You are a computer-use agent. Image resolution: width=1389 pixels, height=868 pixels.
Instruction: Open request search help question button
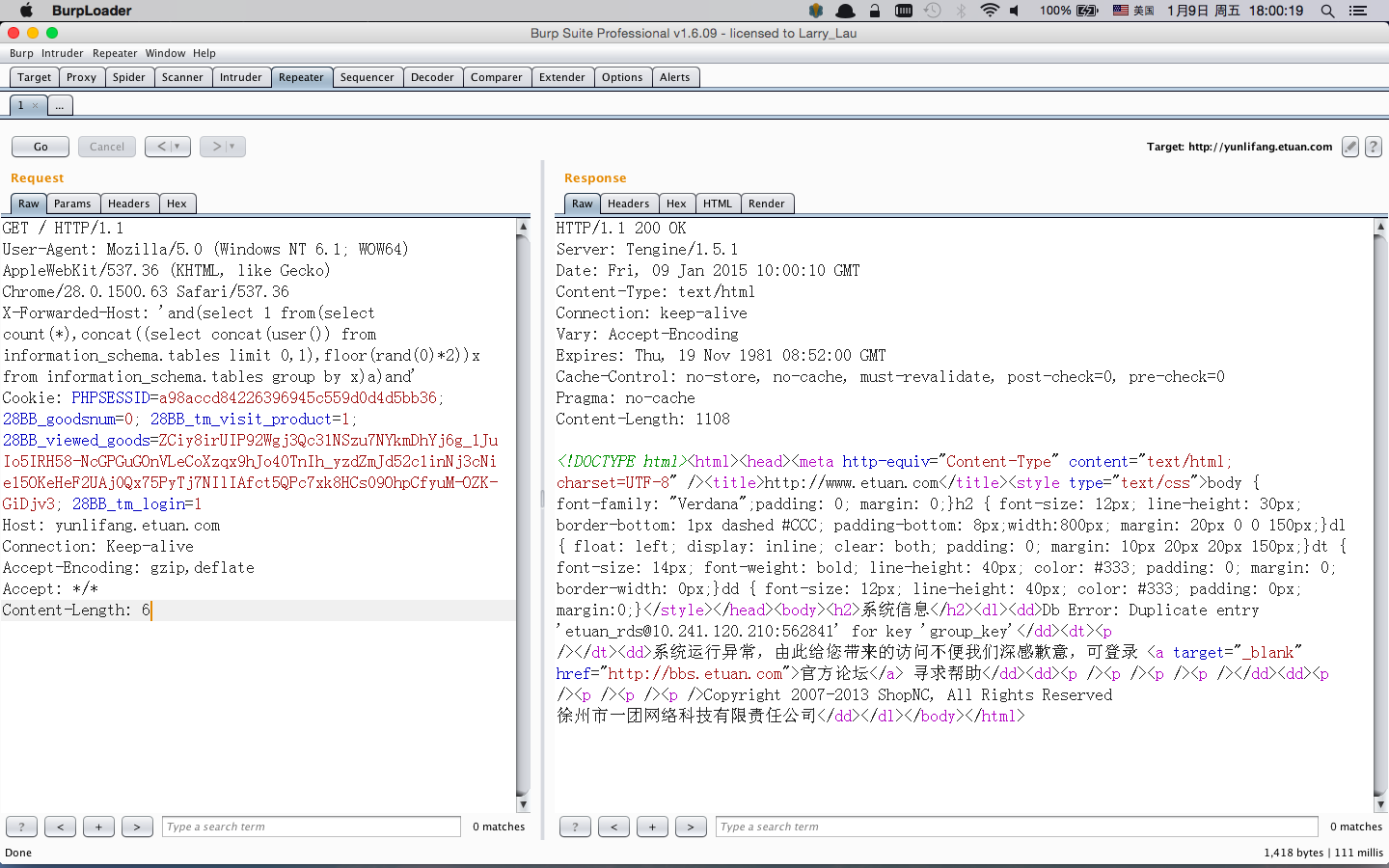pyautogui.click(x=21, y=827)
